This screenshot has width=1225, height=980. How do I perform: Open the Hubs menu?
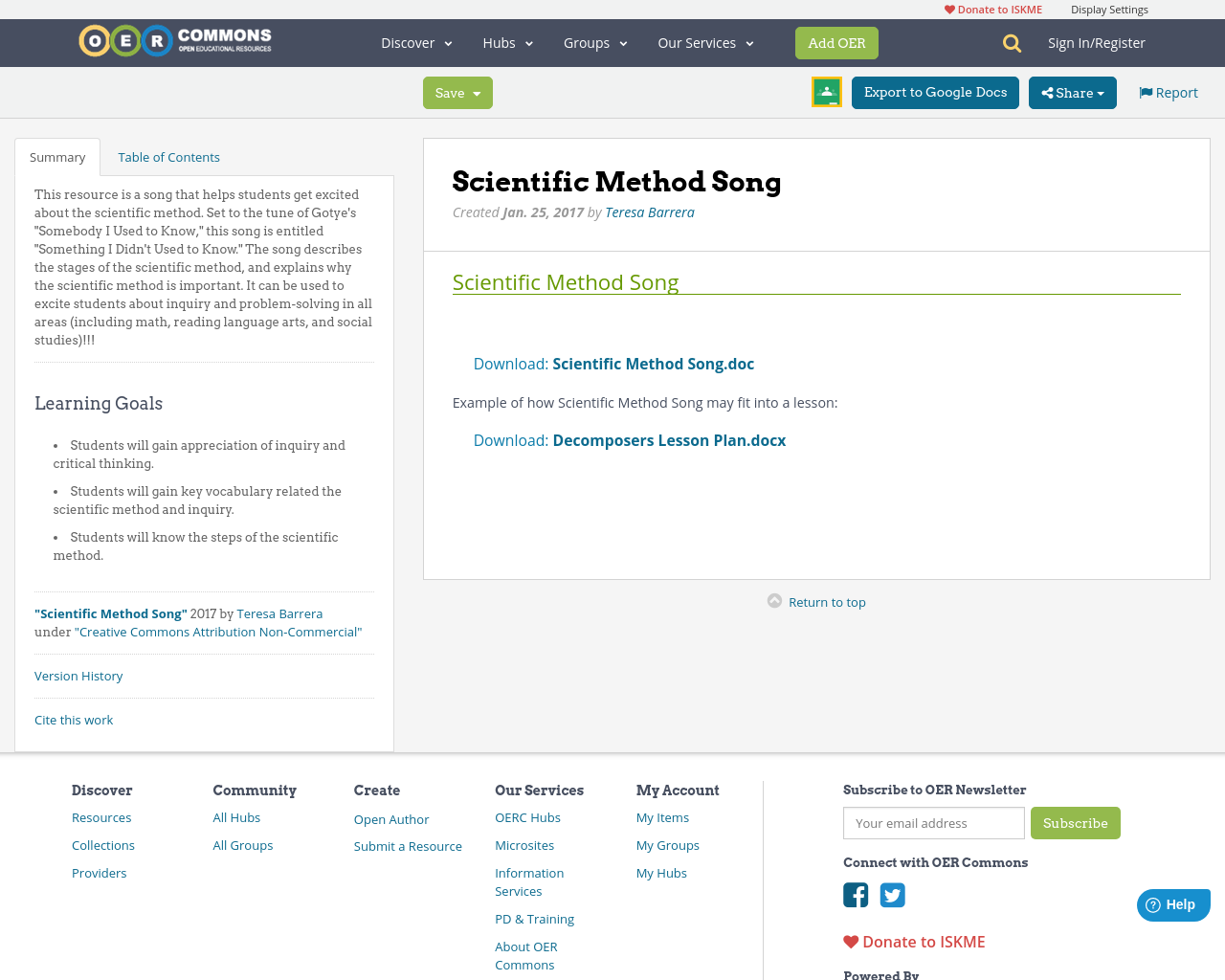[x=506, y=42]
